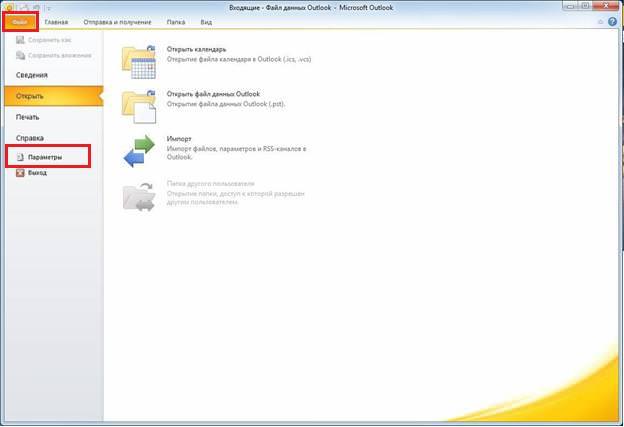Collapse the ribbon with the small caret icon
This screenshot has height=427, width=624.
click(x=601, y=22)
